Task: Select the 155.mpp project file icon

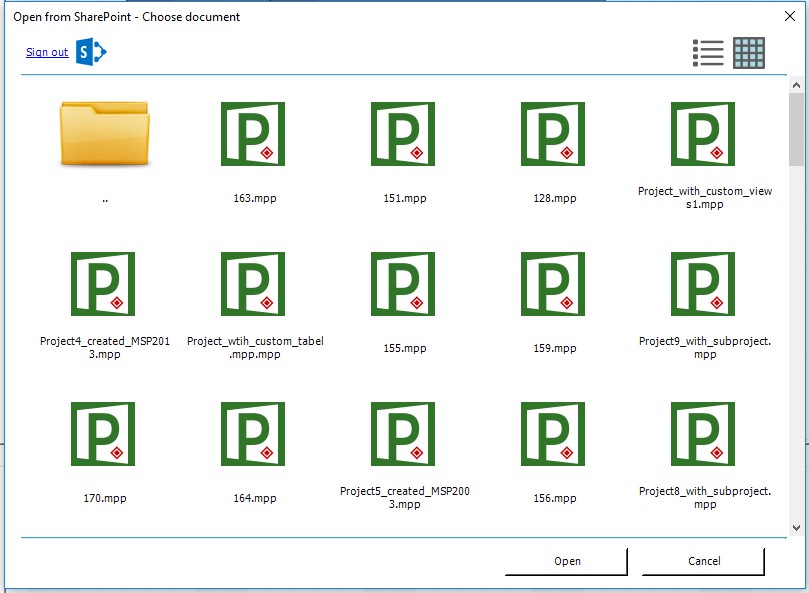Action: click(x=403, y=284)
